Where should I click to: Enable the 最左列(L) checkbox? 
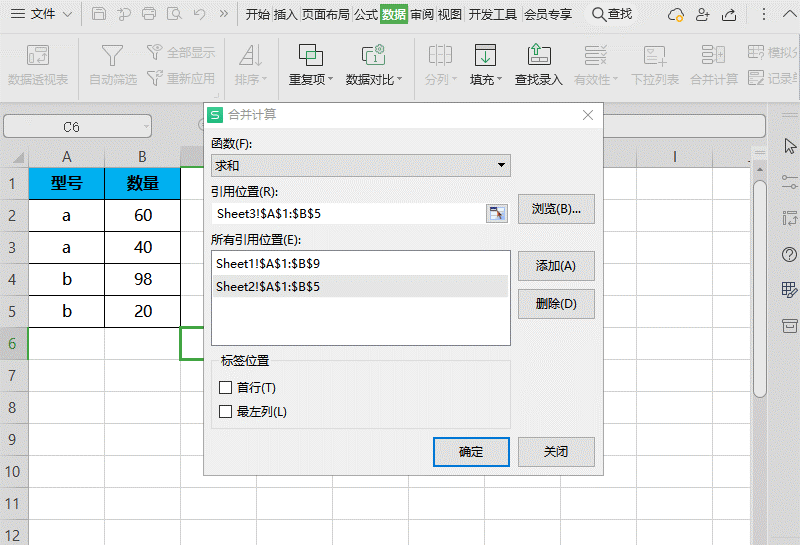226,411
